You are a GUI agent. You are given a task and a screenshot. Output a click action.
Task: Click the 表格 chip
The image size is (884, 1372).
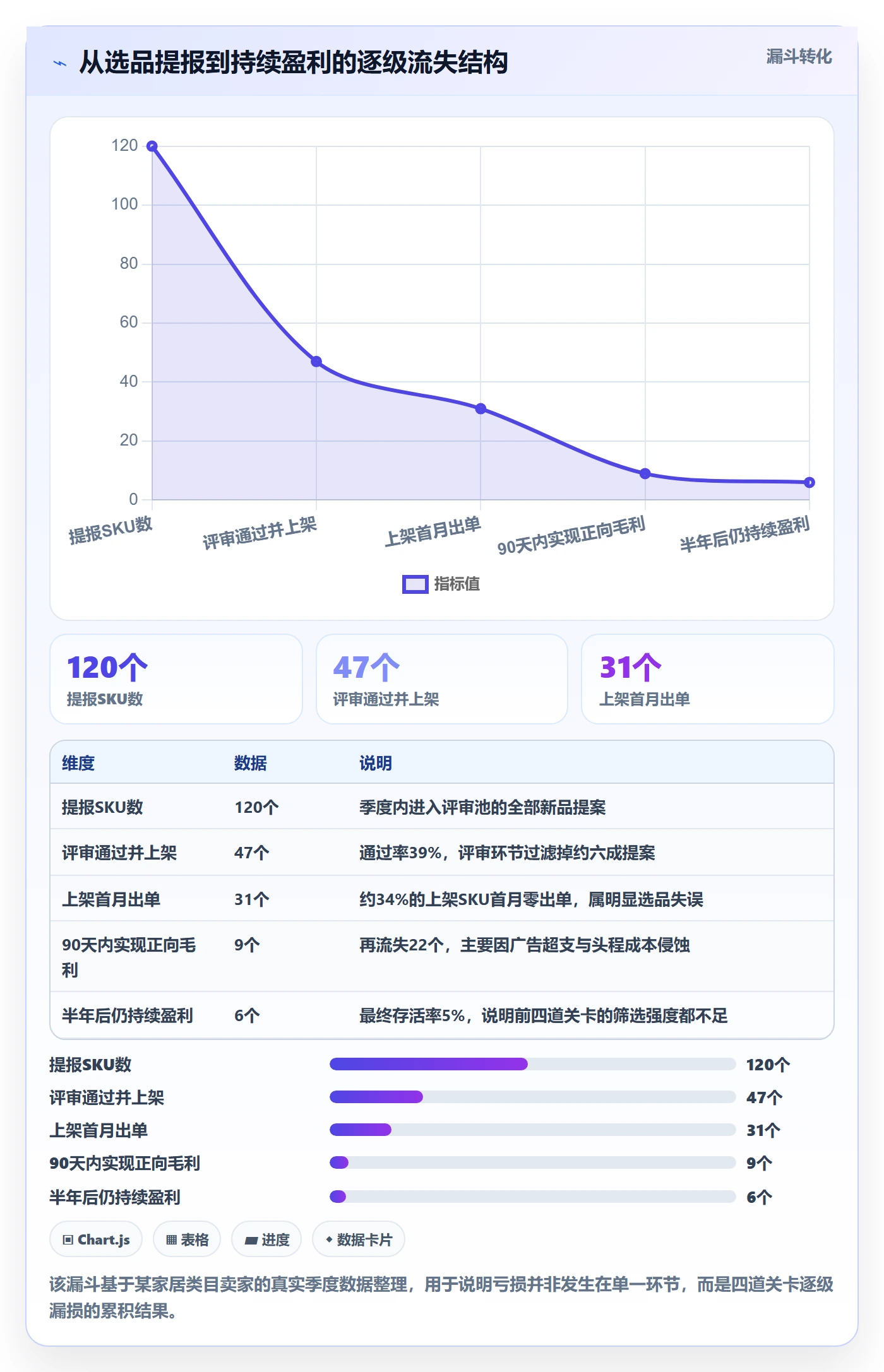187,1239
